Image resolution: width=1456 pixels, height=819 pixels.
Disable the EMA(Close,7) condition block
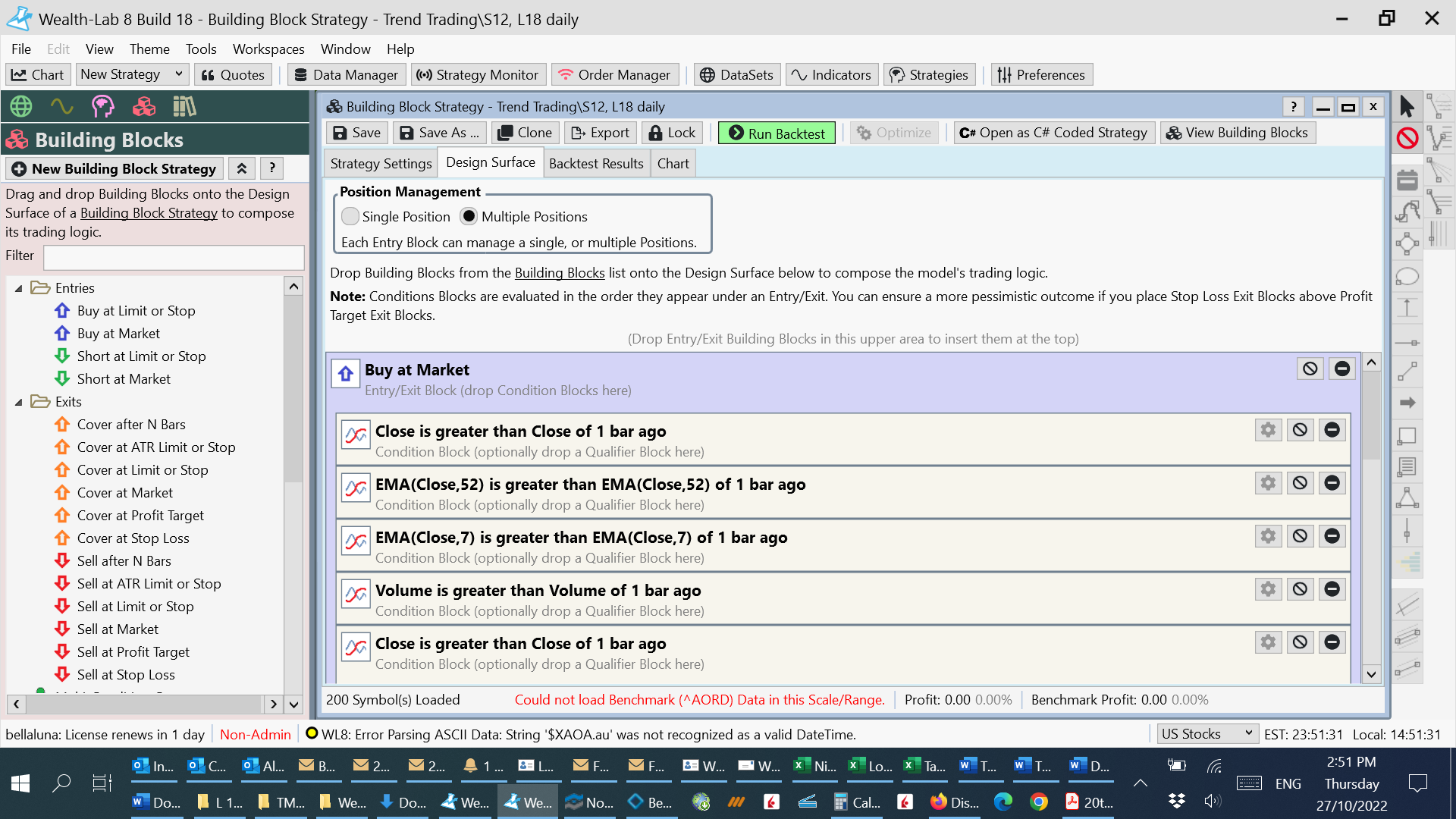(x=1300, y=536)
